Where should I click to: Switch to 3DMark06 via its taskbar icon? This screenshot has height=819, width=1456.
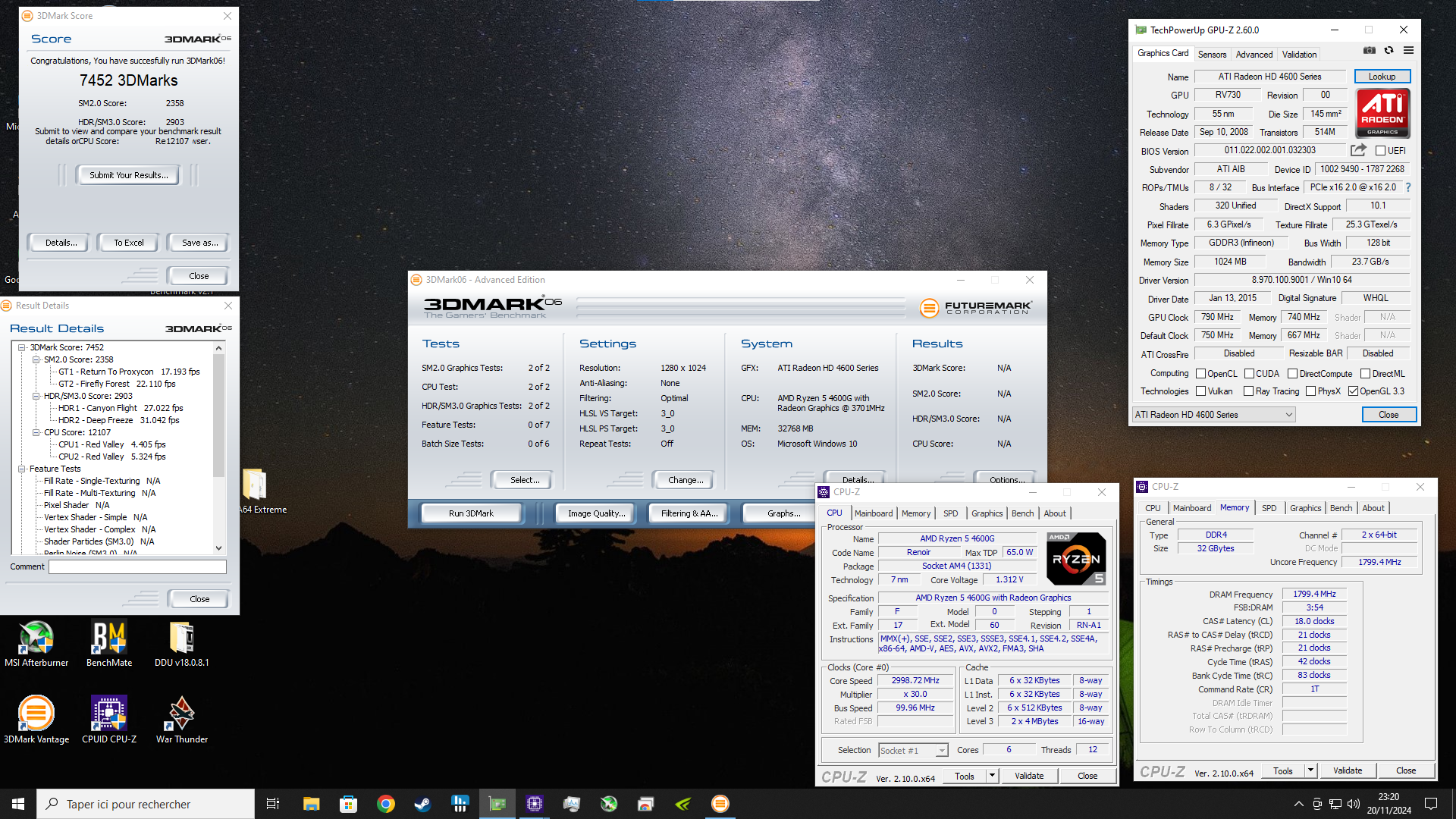[720, 804]
